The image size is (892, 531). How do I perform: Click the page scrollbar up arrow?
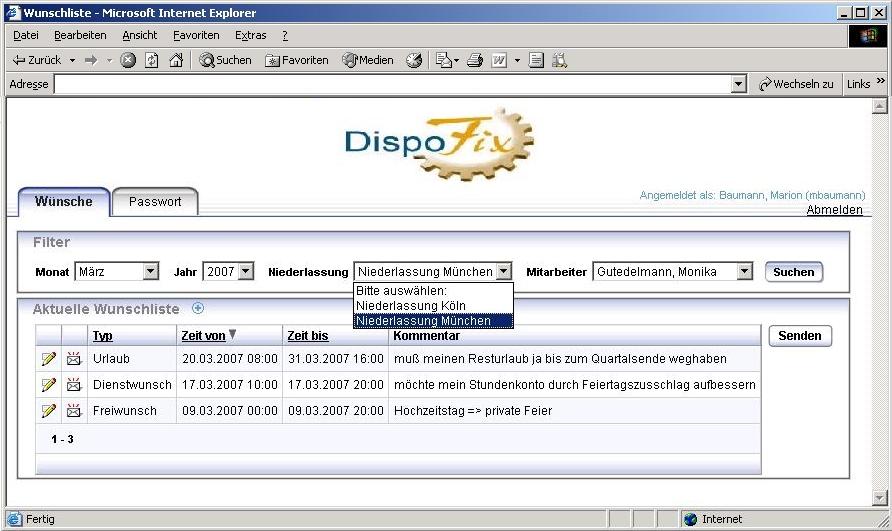click(x=879, y=105)
